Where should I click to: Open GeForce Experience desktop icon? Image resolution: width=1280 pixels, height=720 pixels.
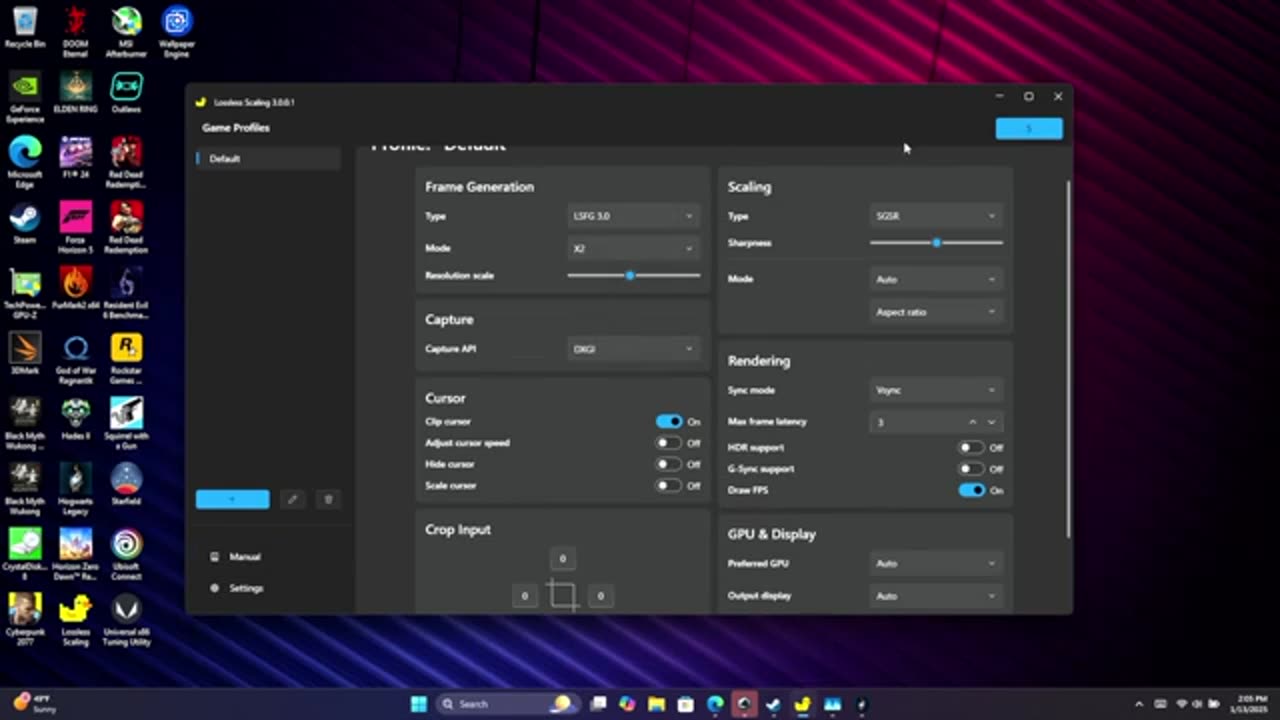(25, 97)
